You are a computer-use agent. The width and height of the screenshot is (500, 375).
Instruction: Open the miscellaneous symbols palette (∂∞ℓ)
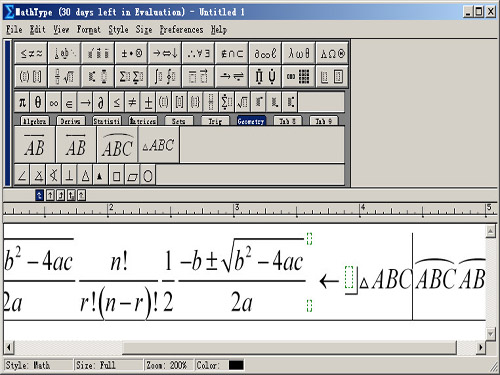pyautogui.click(x=265, y=53)
